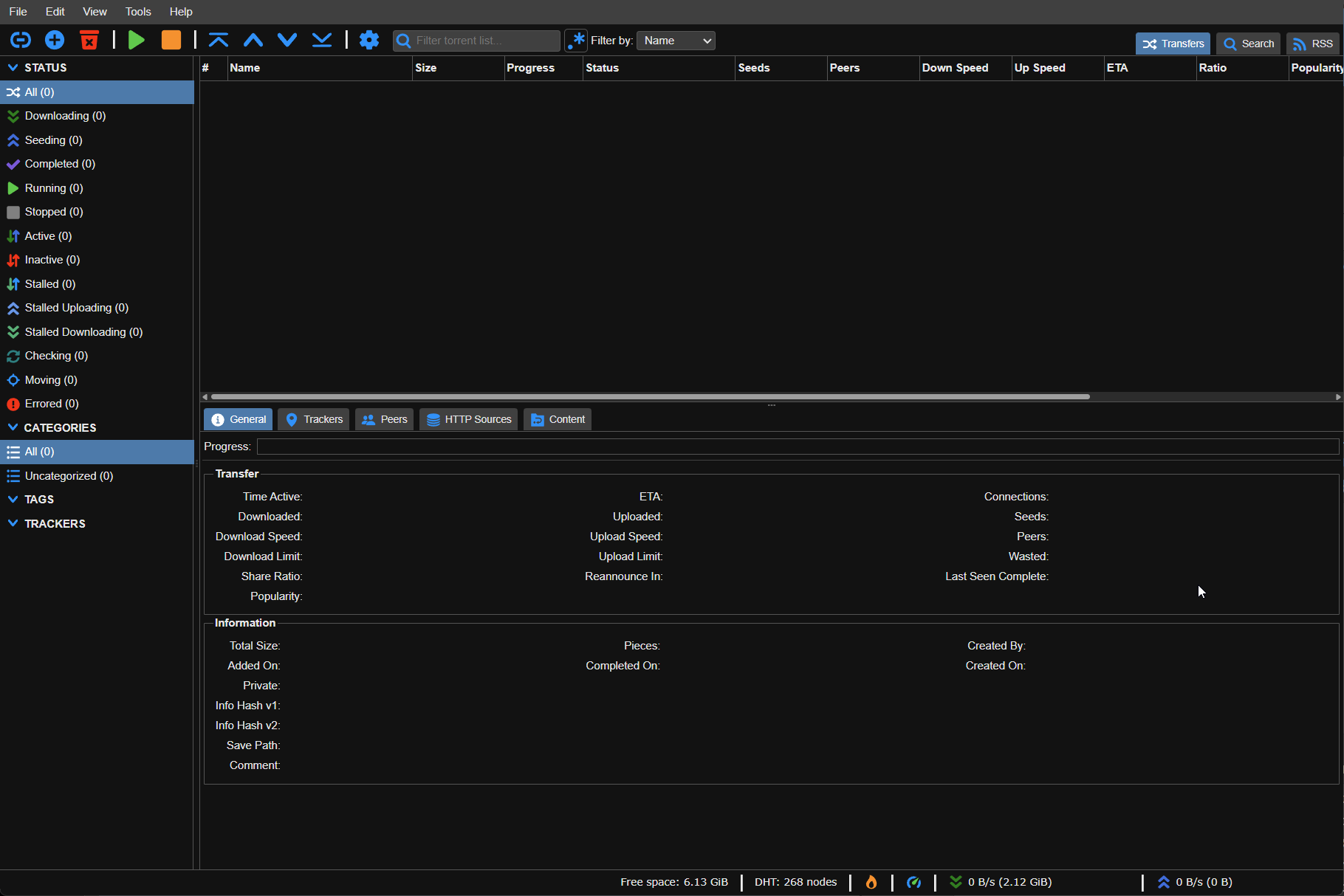Move torrent to bottom of queue
Image resolution: width=1344 pixels, height=896 pixels.
coord(322,40)
